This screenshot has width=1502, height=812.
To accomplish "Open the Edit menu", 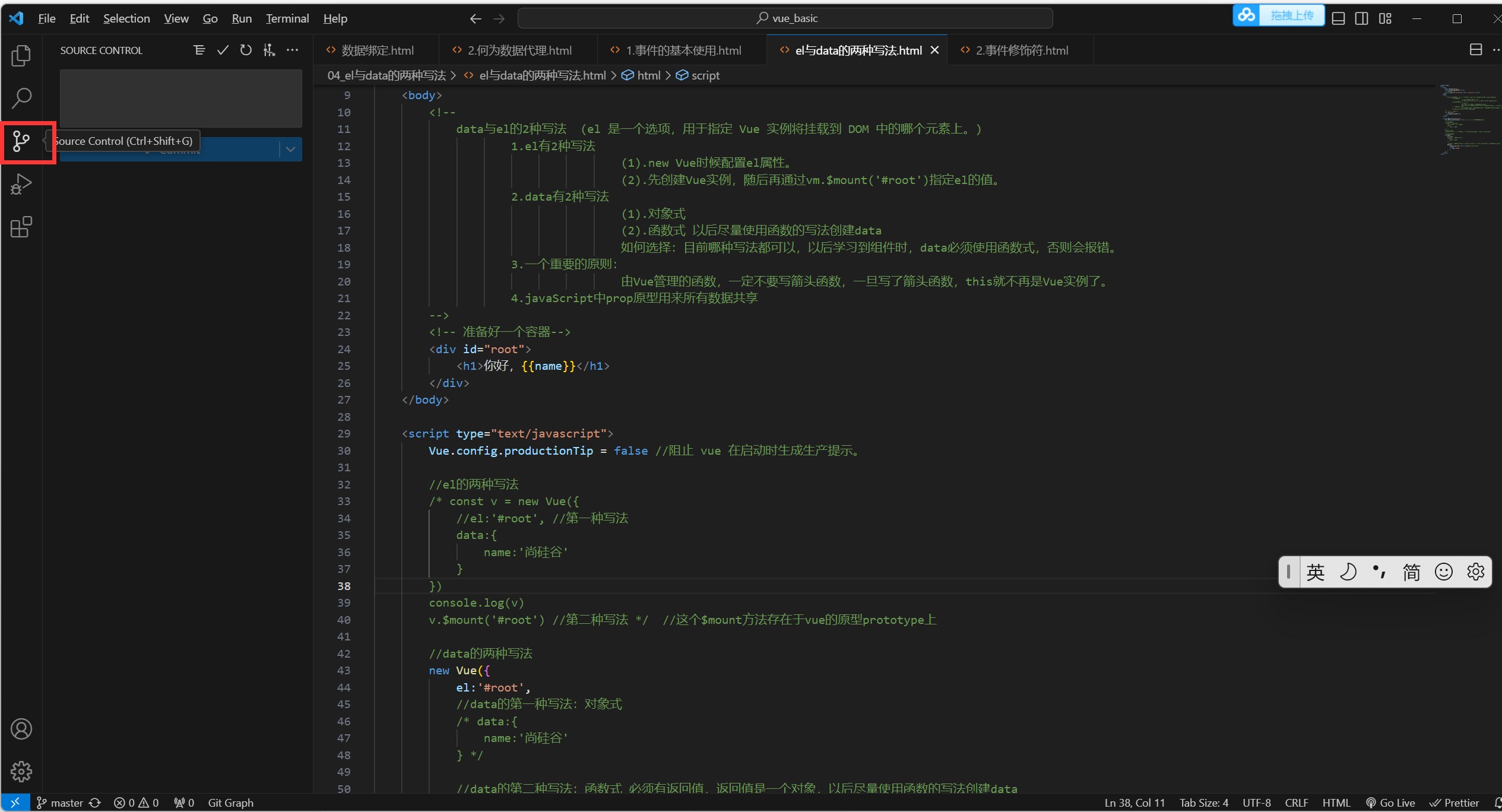I will (x=80, y=18).
